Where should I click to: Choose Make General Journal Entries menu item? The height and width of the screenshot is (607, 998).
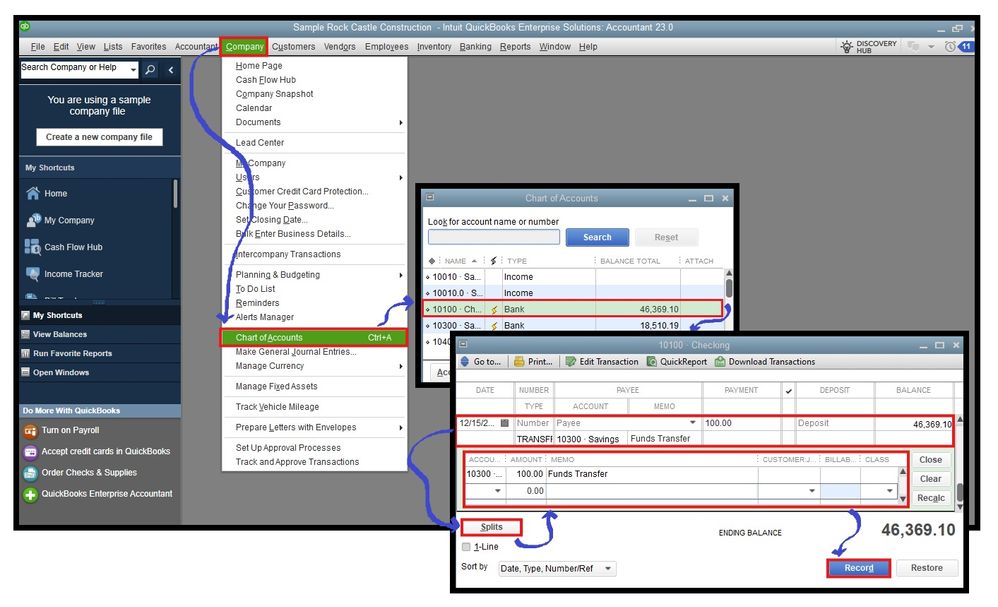point(296,352)
